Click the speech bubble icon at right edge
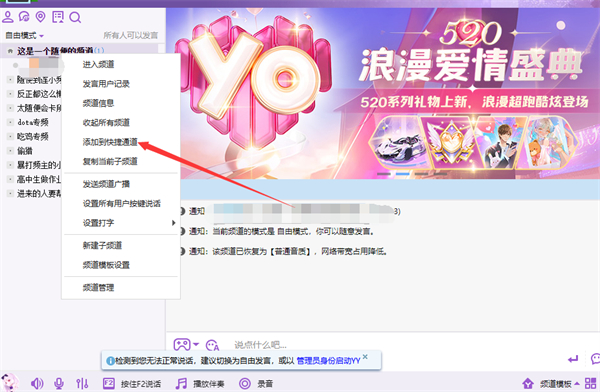The image size is (600, 392). (x=595, y=359)
